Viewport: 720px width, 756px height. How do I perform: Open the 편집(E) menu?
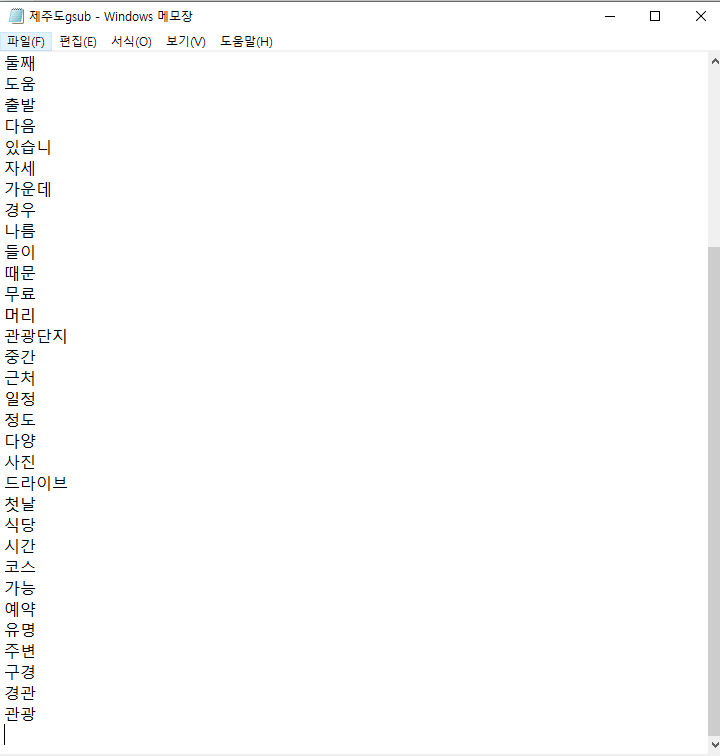tap(78, 42)
